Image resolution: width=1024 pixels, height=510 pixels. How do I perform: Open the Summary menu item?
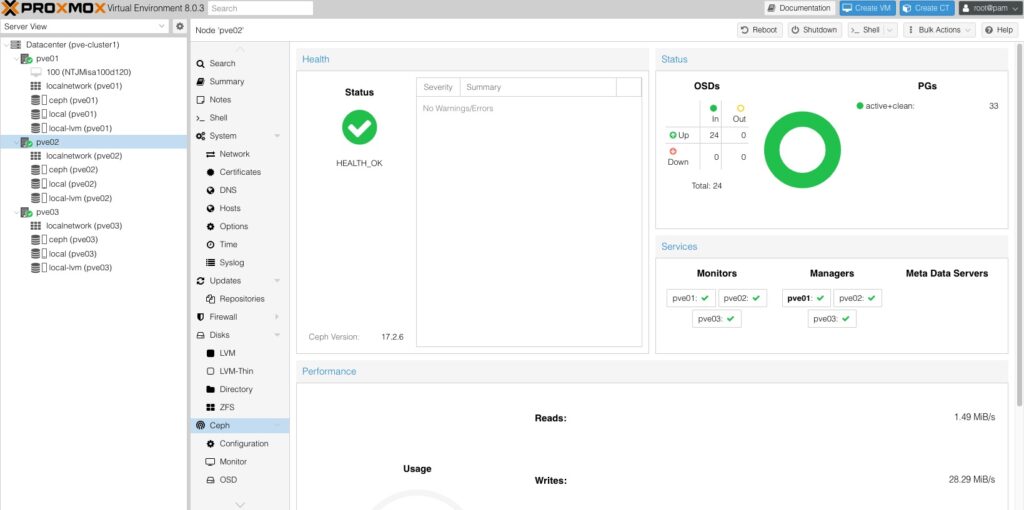pyautogui.click(x=239, y=82)
